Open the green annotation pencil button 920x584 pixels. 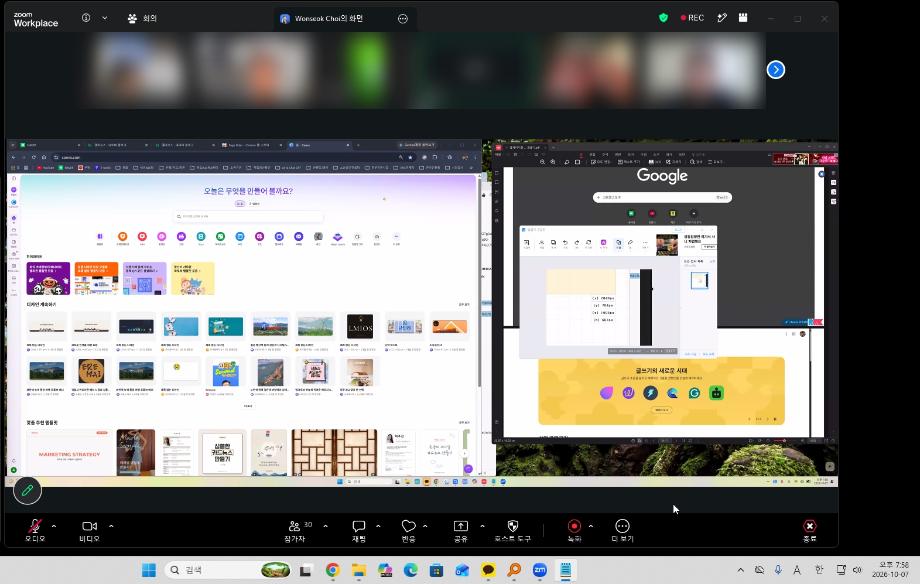27,490
